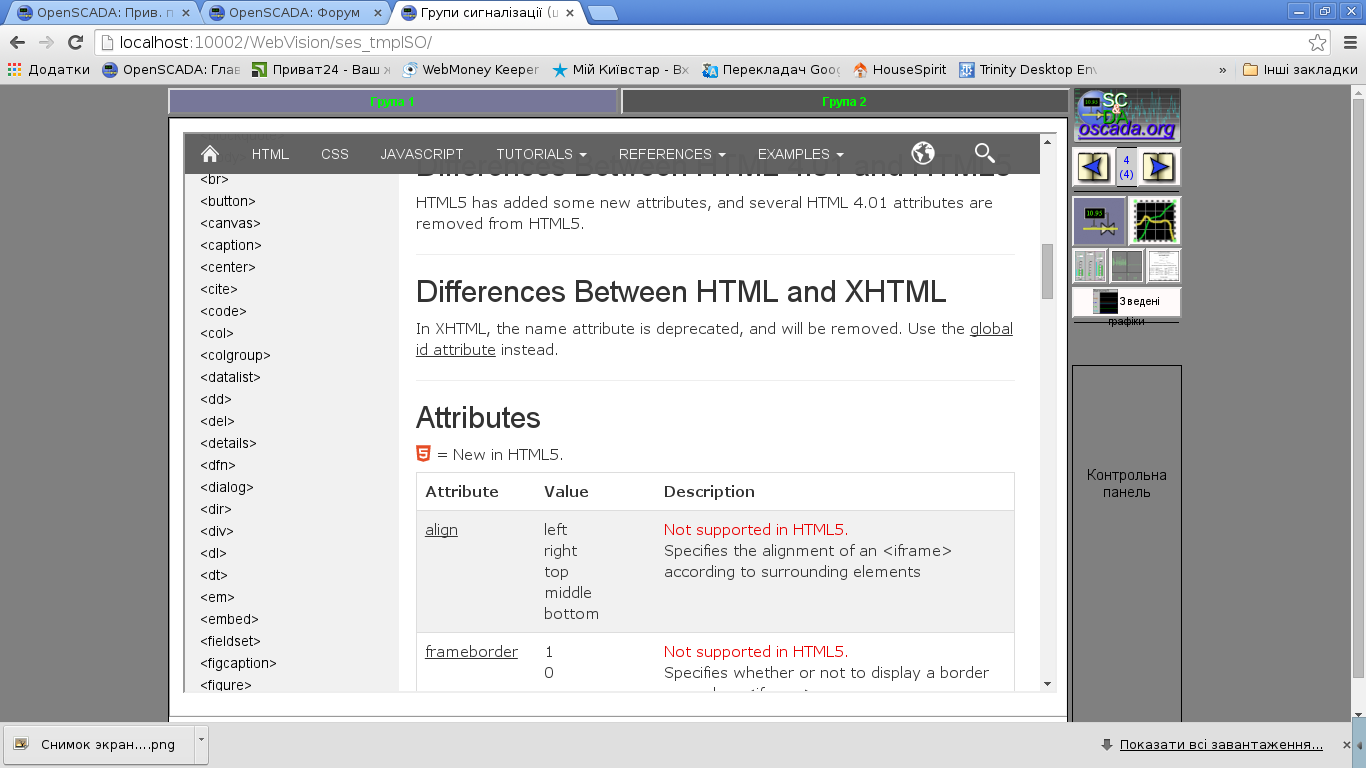Go to previous page with left arrow
The image size is (1366, 768).
pyautogui.click(x=1092, y=167)
